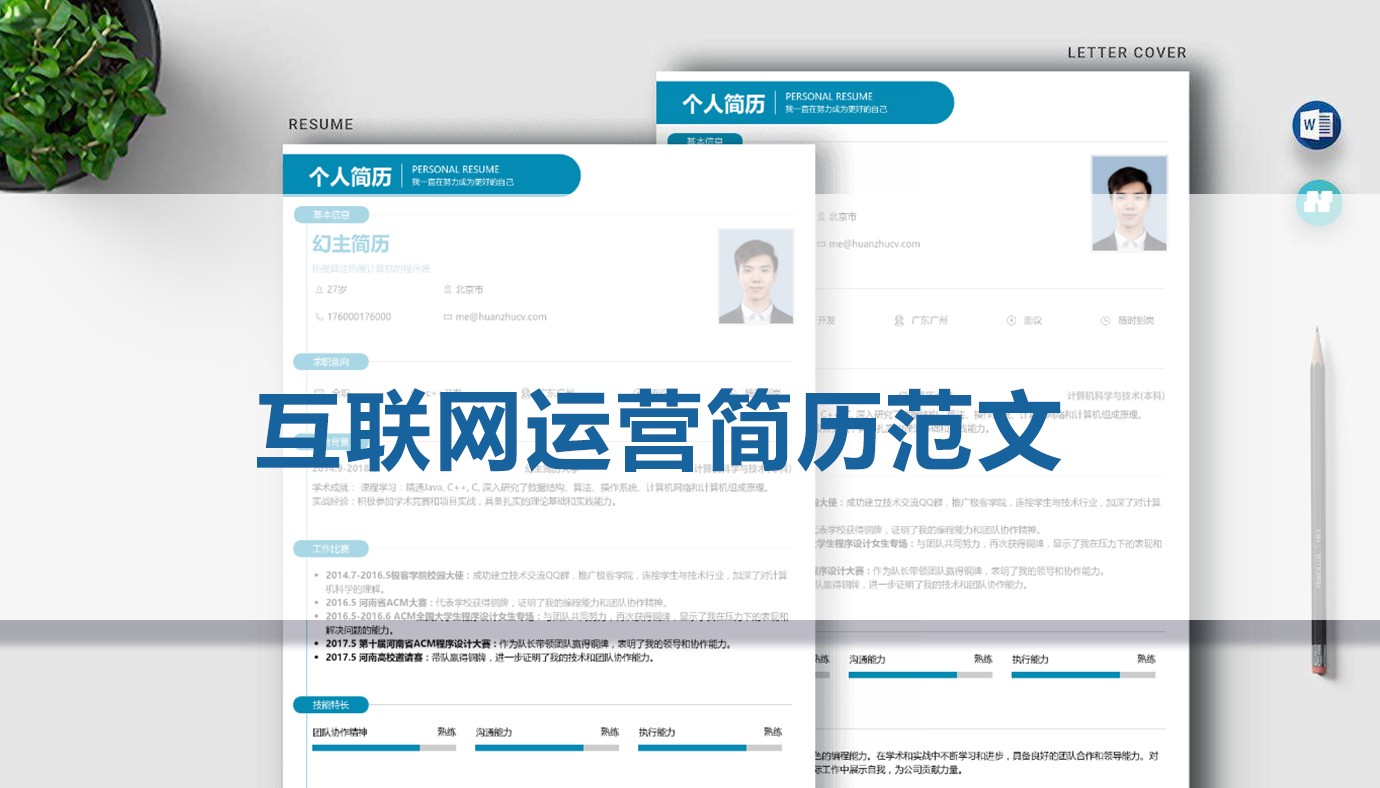
Task: Click the 技能特长 section tag
Action: 331,706
